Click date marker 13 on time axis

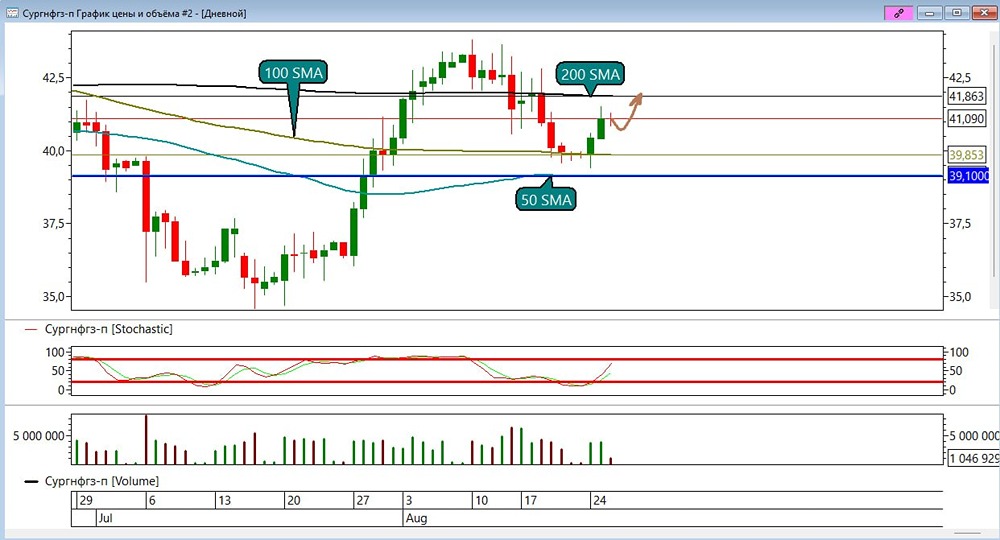click(x=224, y=500)
